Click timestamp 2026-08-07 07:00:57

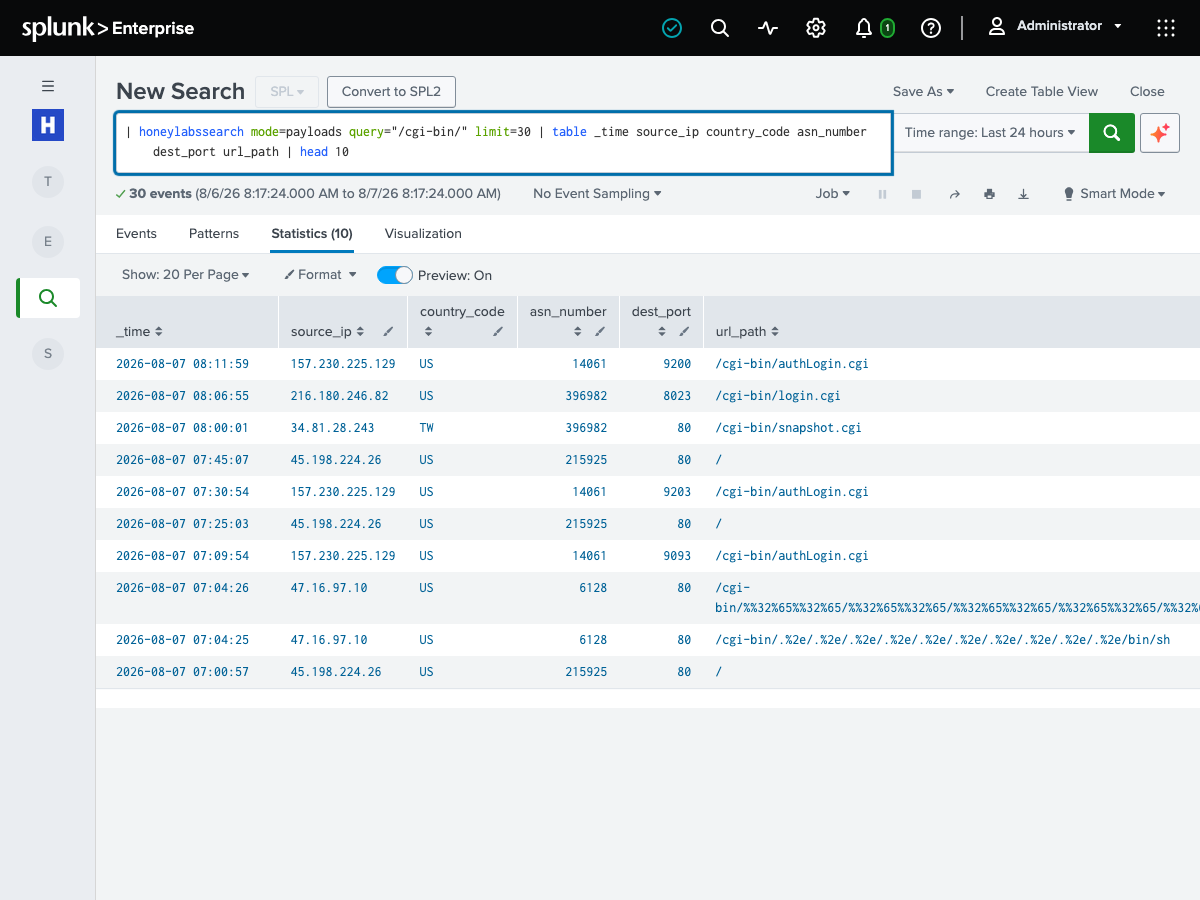pyautogui.click(x=182, y=672)
